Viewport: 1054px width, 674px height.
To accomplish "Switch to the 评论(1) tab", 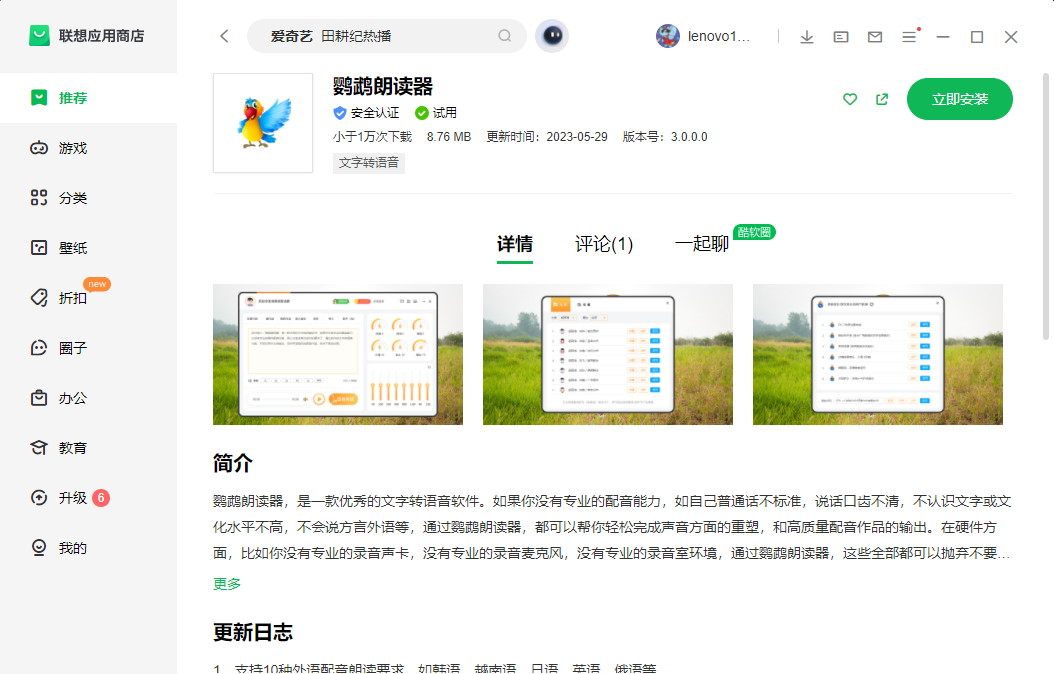I will (604, 244).
